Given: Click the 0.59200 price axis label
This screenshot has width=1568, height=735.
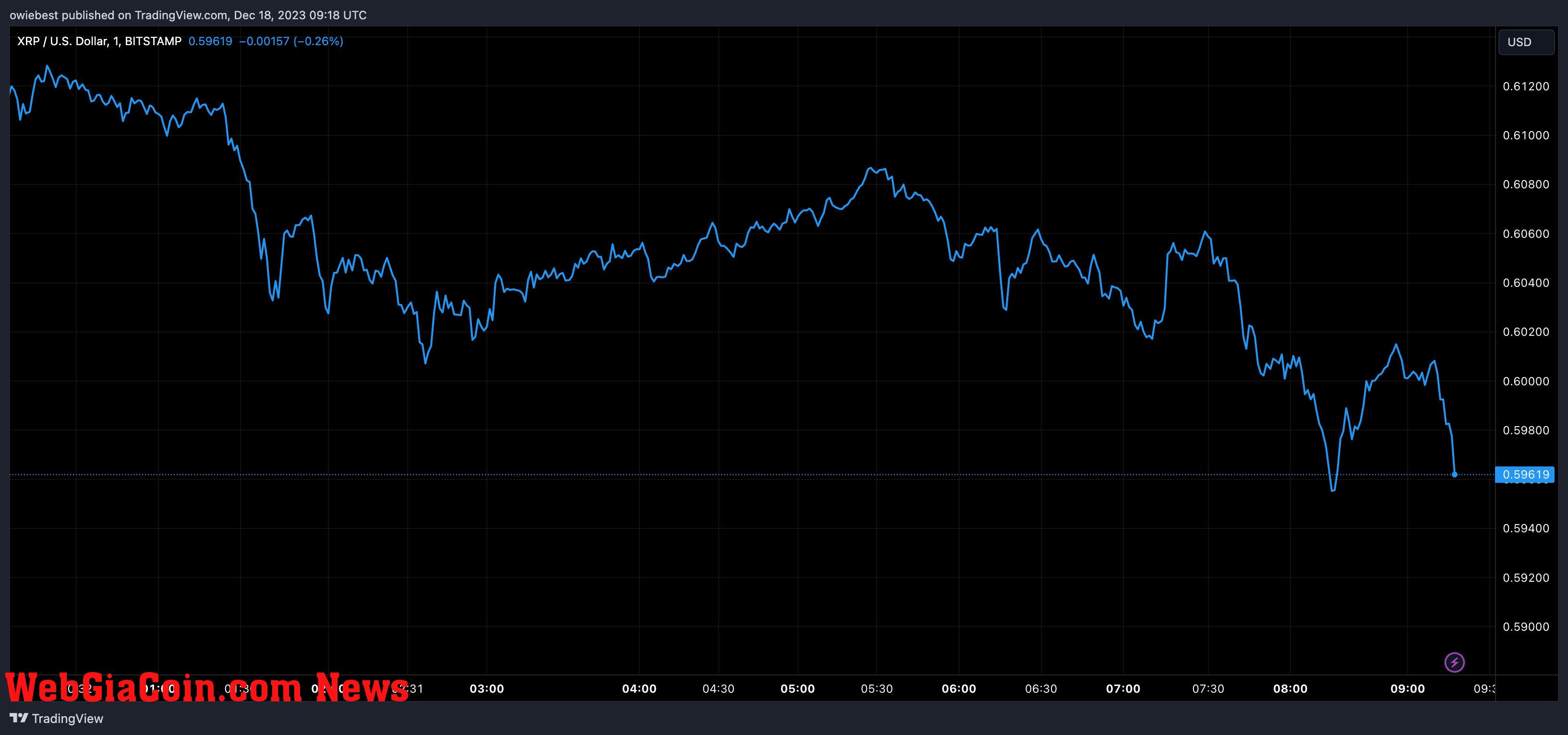Looking at the screenshot, I should click(x=1526, y=578).
